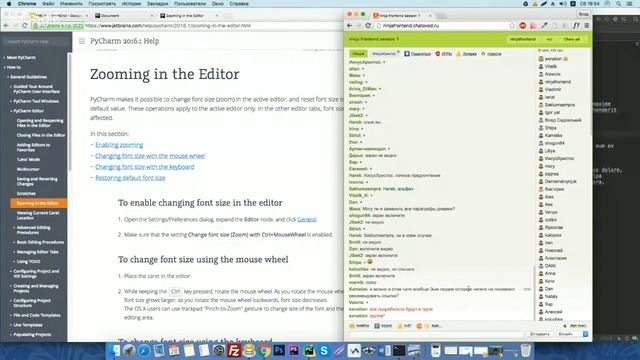Open Google Chrome from the Dock
Viewport: 640px width, 360px height.
264,351
